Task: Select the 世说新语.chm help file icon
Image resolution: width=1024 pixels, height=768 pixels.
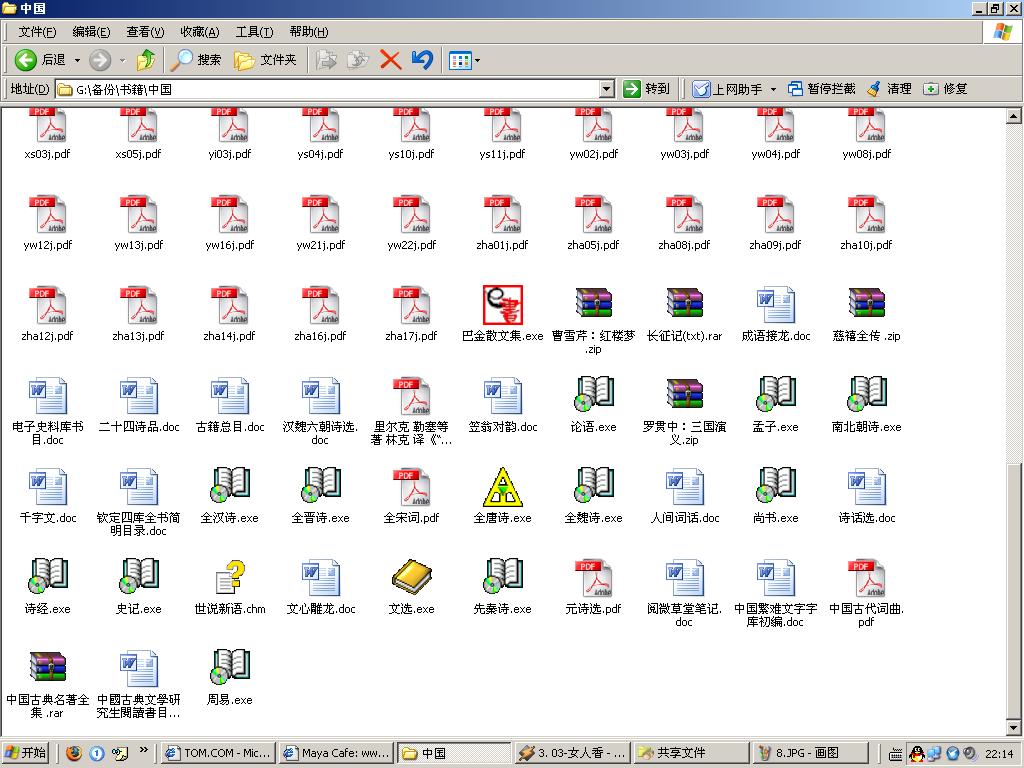Action: pyautogui.click(x=230, y=578)
